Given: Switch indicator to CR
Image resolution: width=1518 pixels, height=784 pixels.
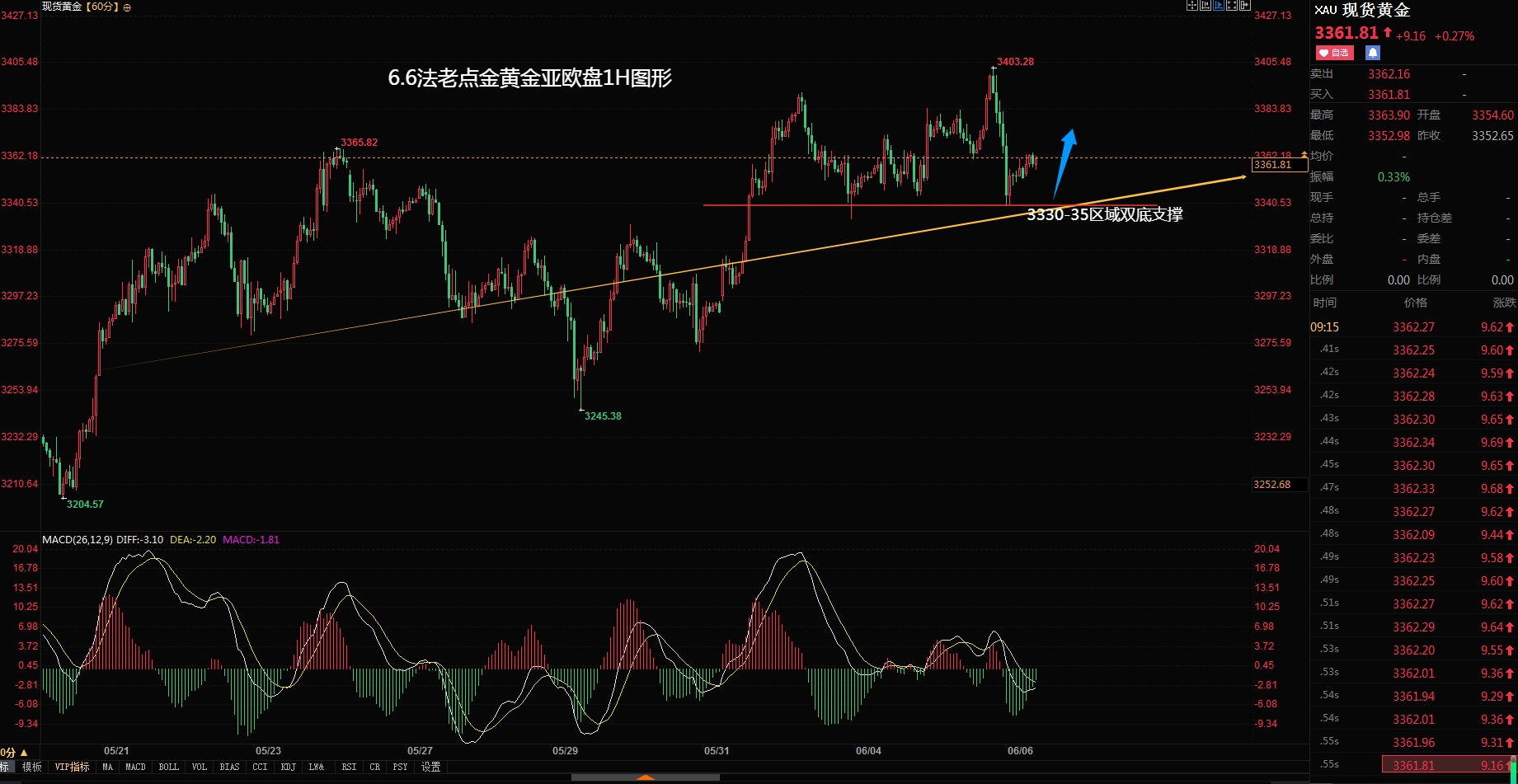Looking at the screenshot, I should point(375,767).
